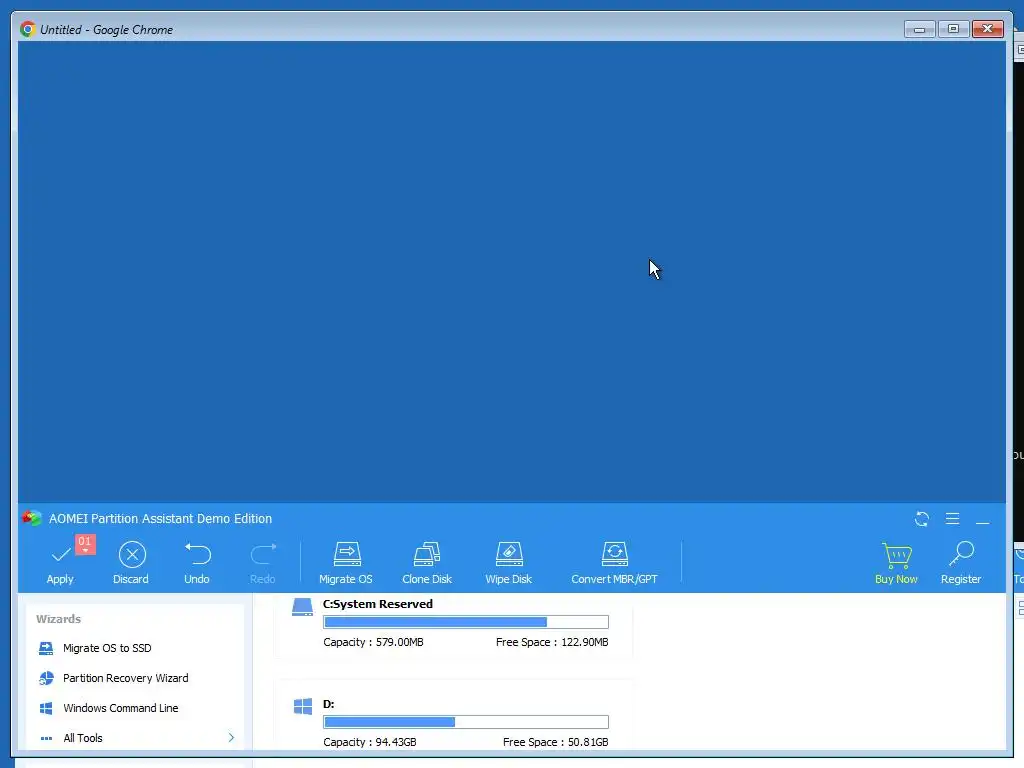Click the All Tools three-dots icon
1024x768 pixels.
(x=46, y=739)
